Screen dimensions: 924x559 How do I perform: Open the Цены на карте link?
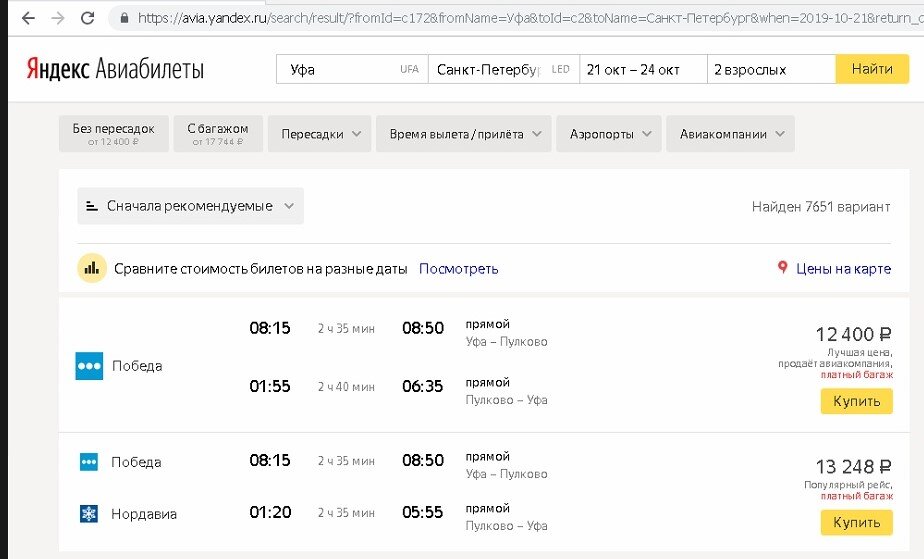[x=842, y=269]
